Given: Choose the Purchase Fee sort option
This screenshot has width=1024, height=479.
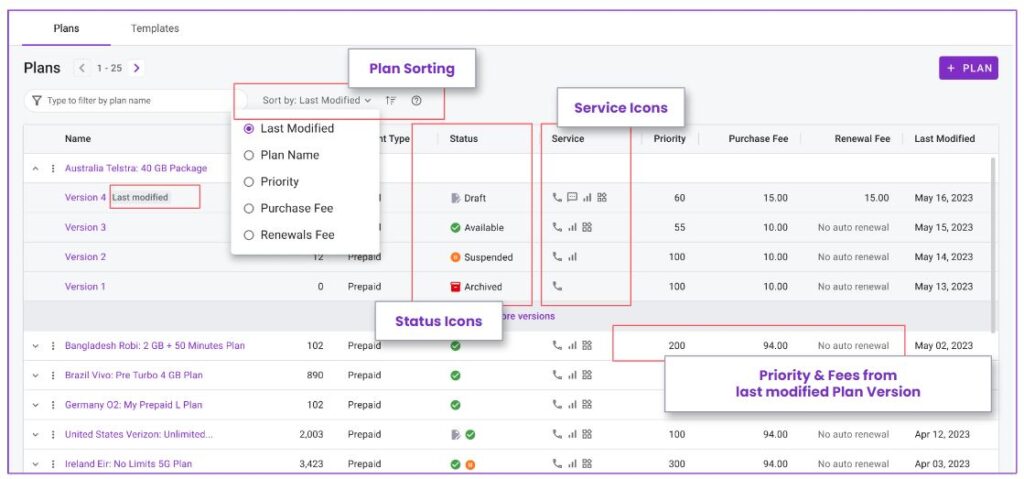Looking at the screenshot, I should 288,208.
